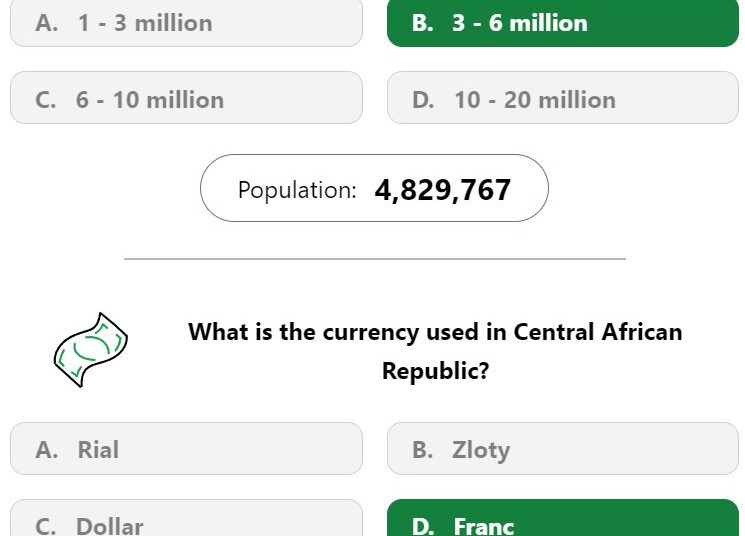
Task: Click the letter D beside Franc
Action: (x=423, y=526)
